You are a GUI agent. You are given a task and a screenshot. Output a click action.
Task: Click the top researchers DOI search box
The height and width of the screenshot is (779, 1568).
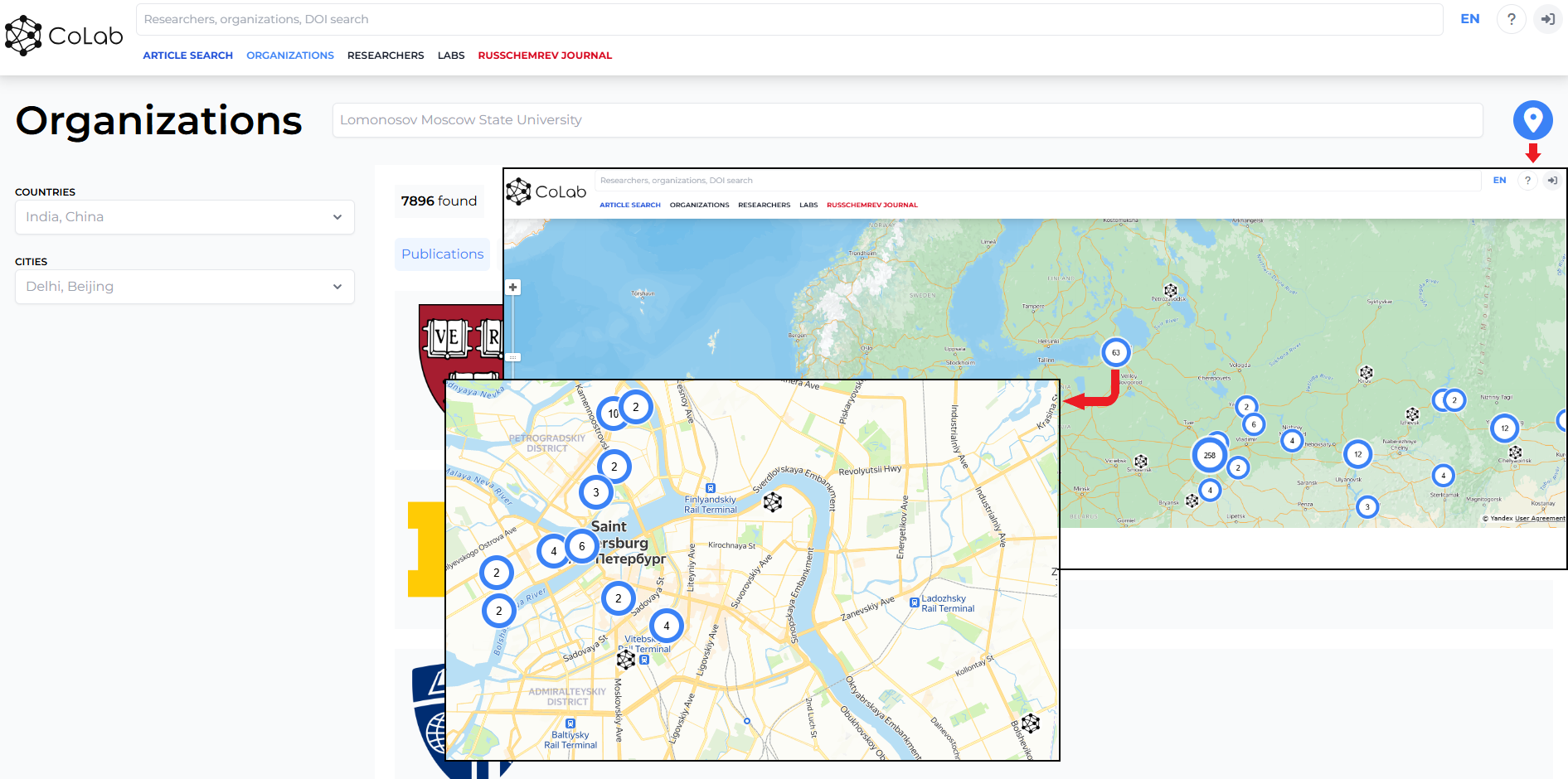coord(789,19)
